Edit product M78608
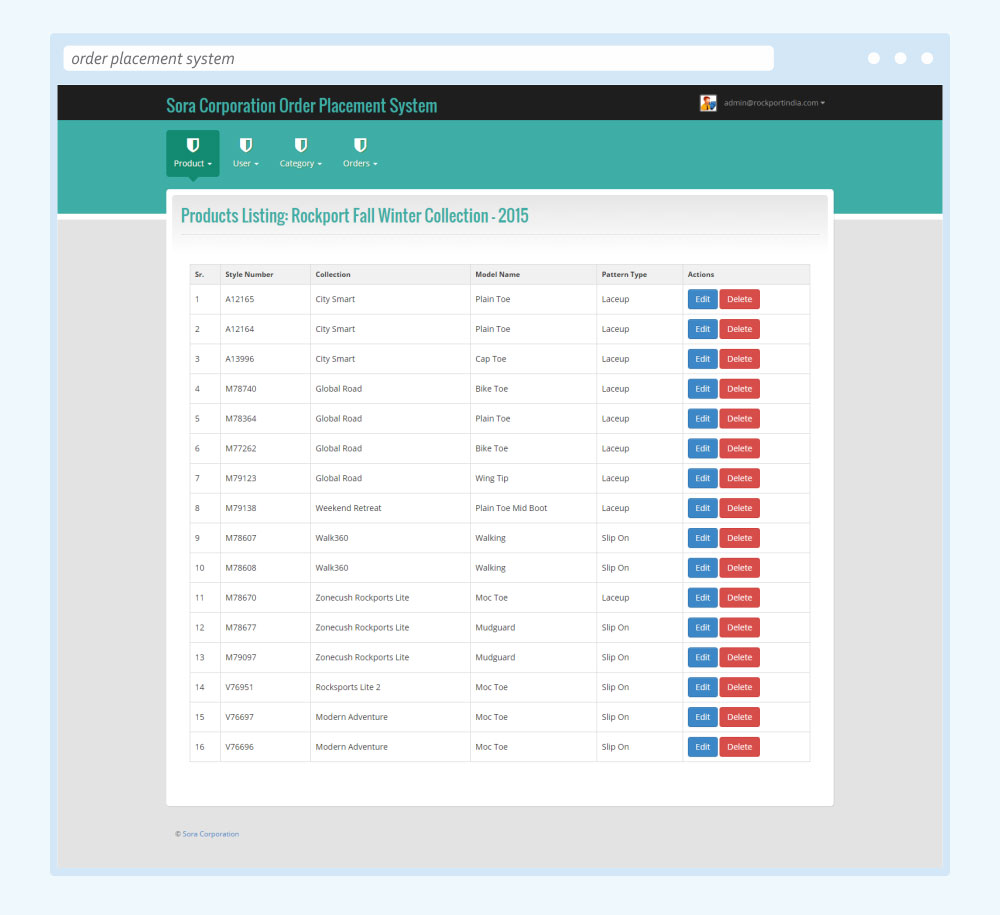This screenshot has height=915, width=1000. (x=702, y=568)
